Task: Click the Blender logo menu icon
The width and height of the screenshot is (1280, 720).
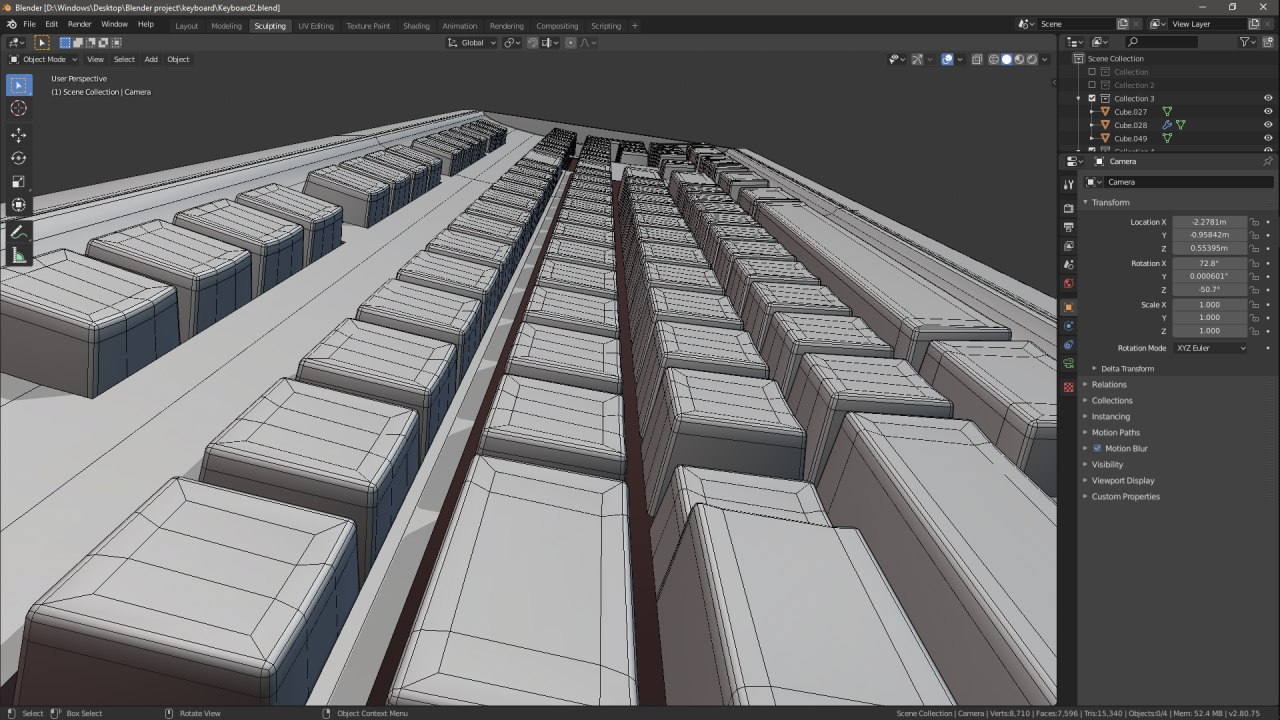Action: (12, 24)
